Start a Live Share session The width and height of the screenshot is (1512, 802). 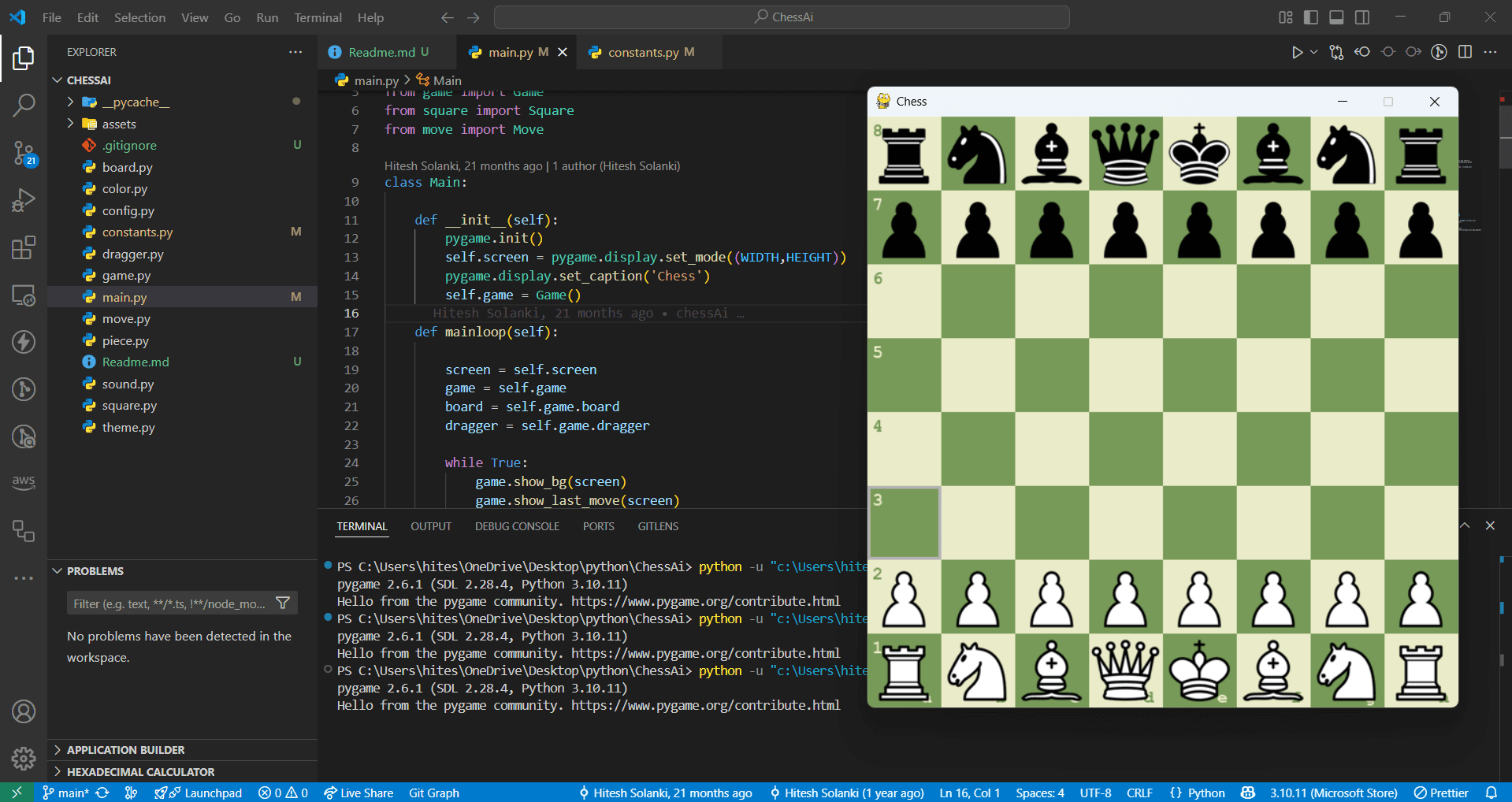(x=358, y=793)
